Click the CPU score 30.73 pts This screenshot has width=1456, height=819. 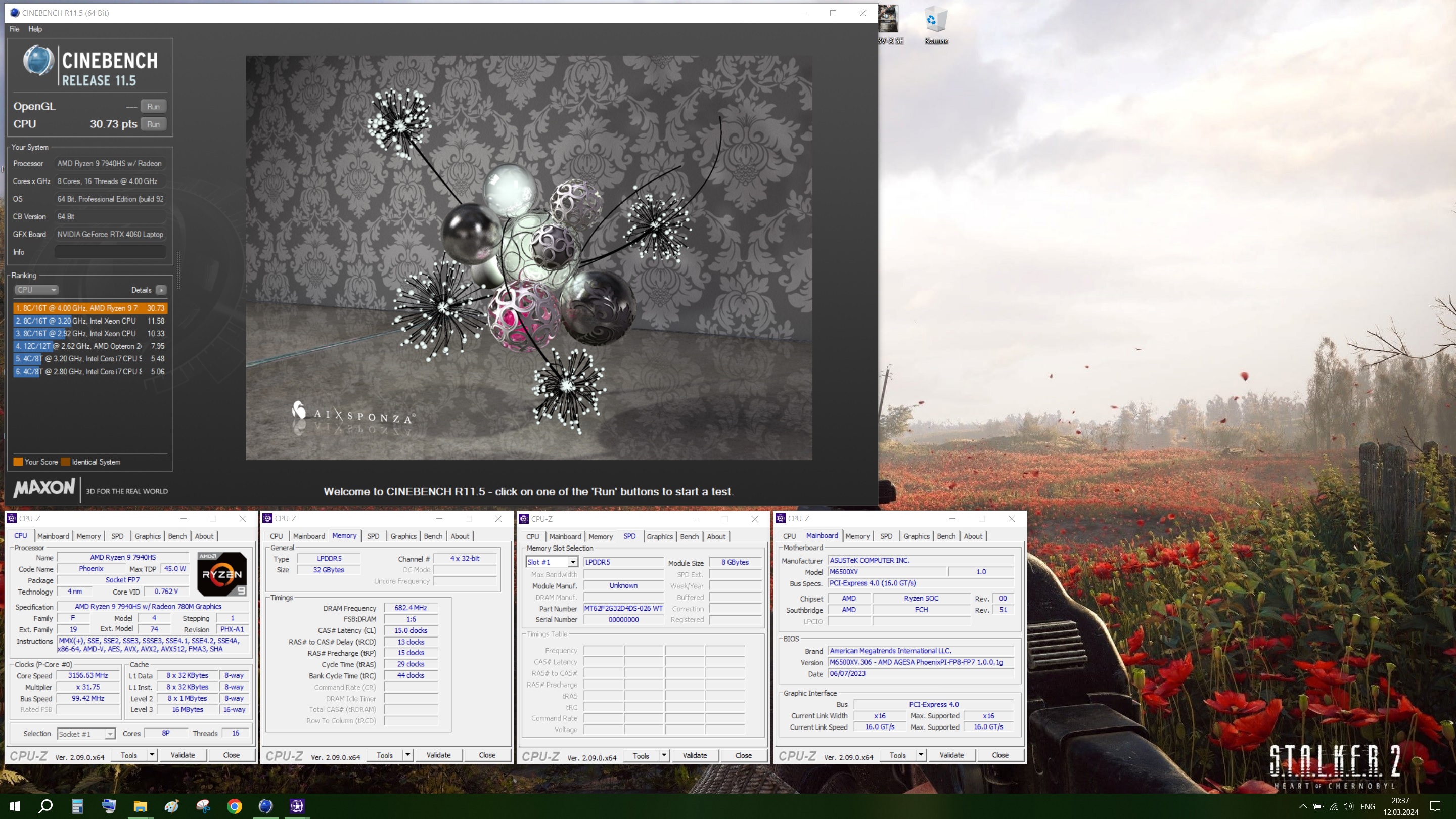pyautogui.click(x=114, y=124)
